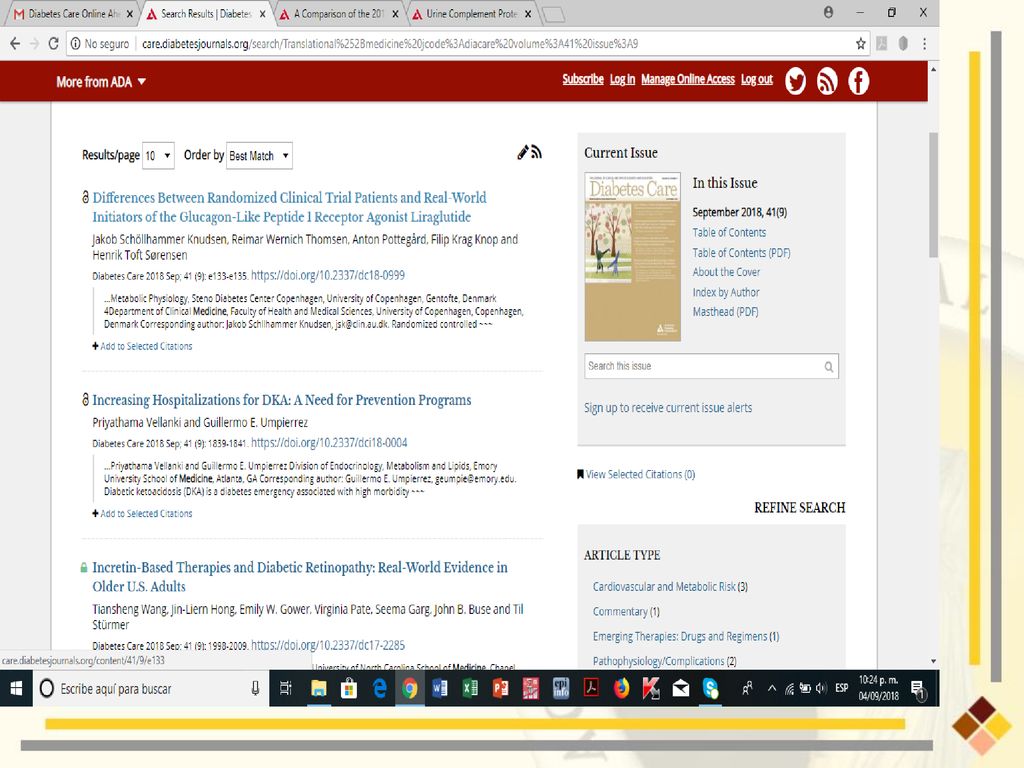Viewport: 1024px width, 768px height.
Task: Open Excel from the taskbar
Action: pyautogui.click(x=470, y=688)
